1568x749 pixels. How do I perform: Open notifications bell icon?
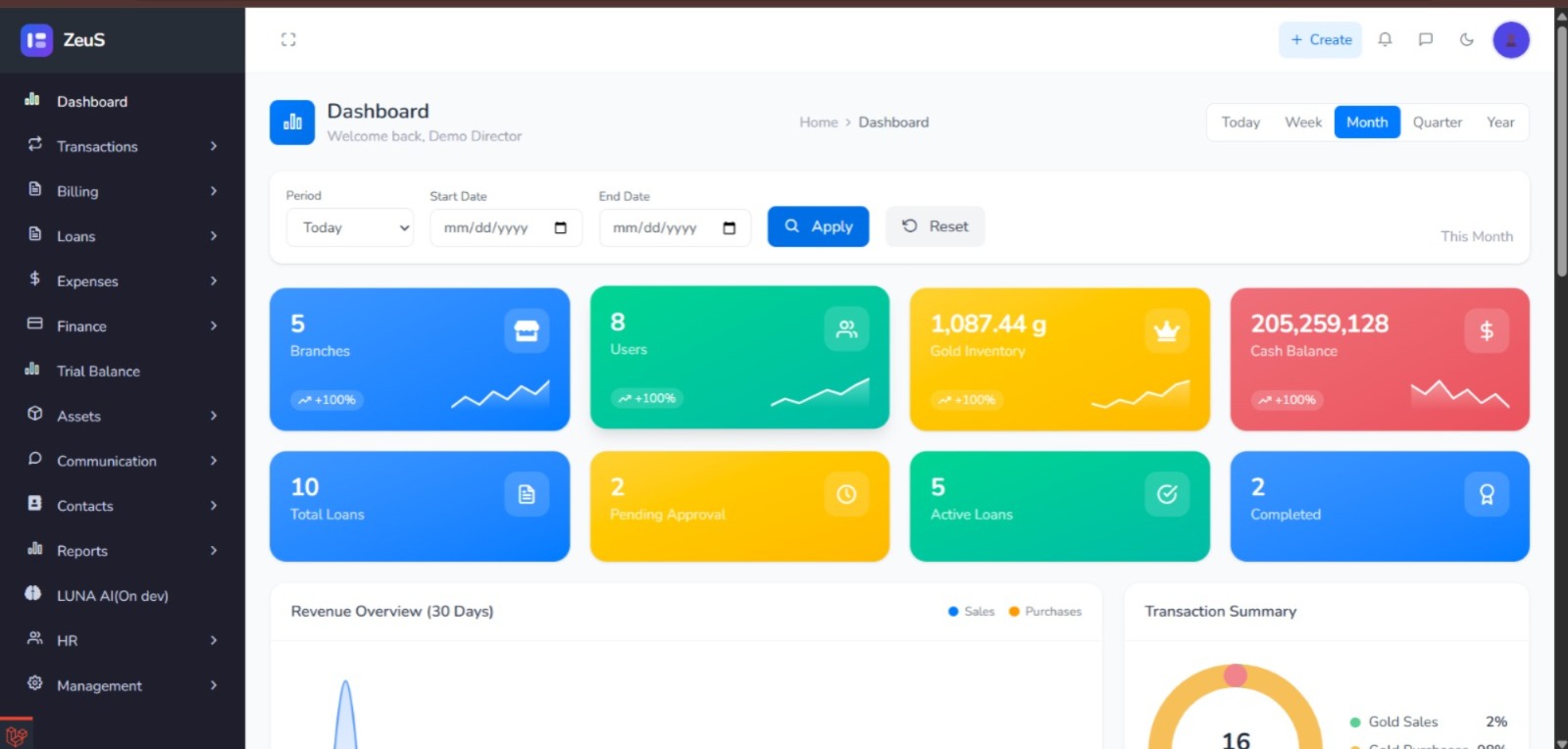1385,39
